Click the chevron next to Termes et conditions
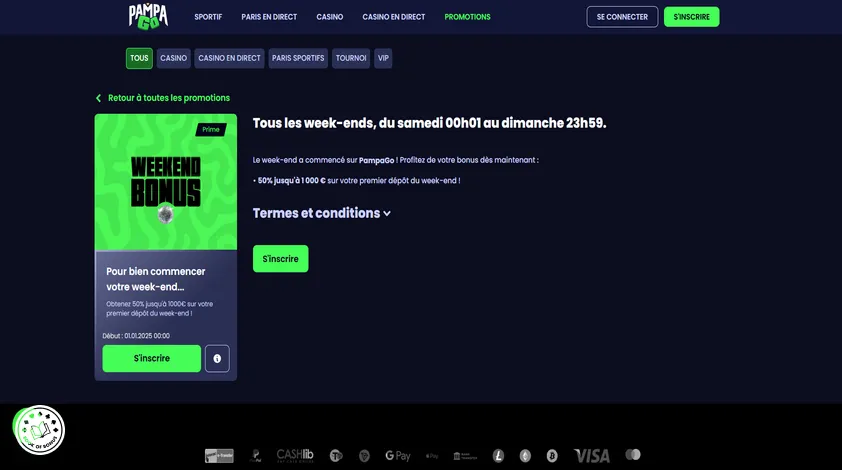Image resolution: width=842 pixels, height=470 pixels. pos(387,214)
